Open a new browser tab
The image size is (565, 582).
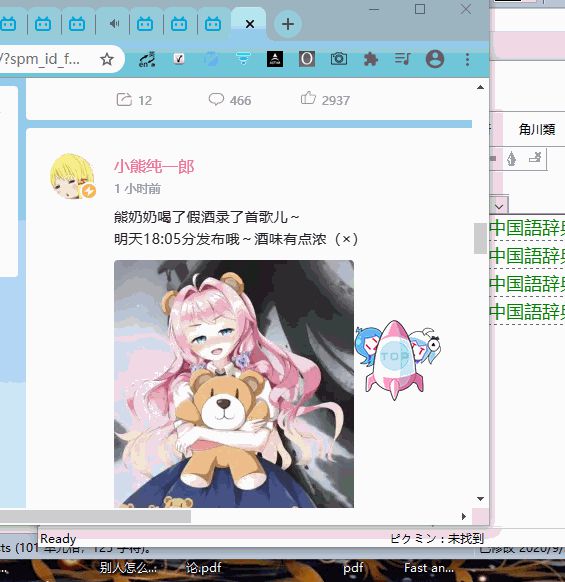288,24
